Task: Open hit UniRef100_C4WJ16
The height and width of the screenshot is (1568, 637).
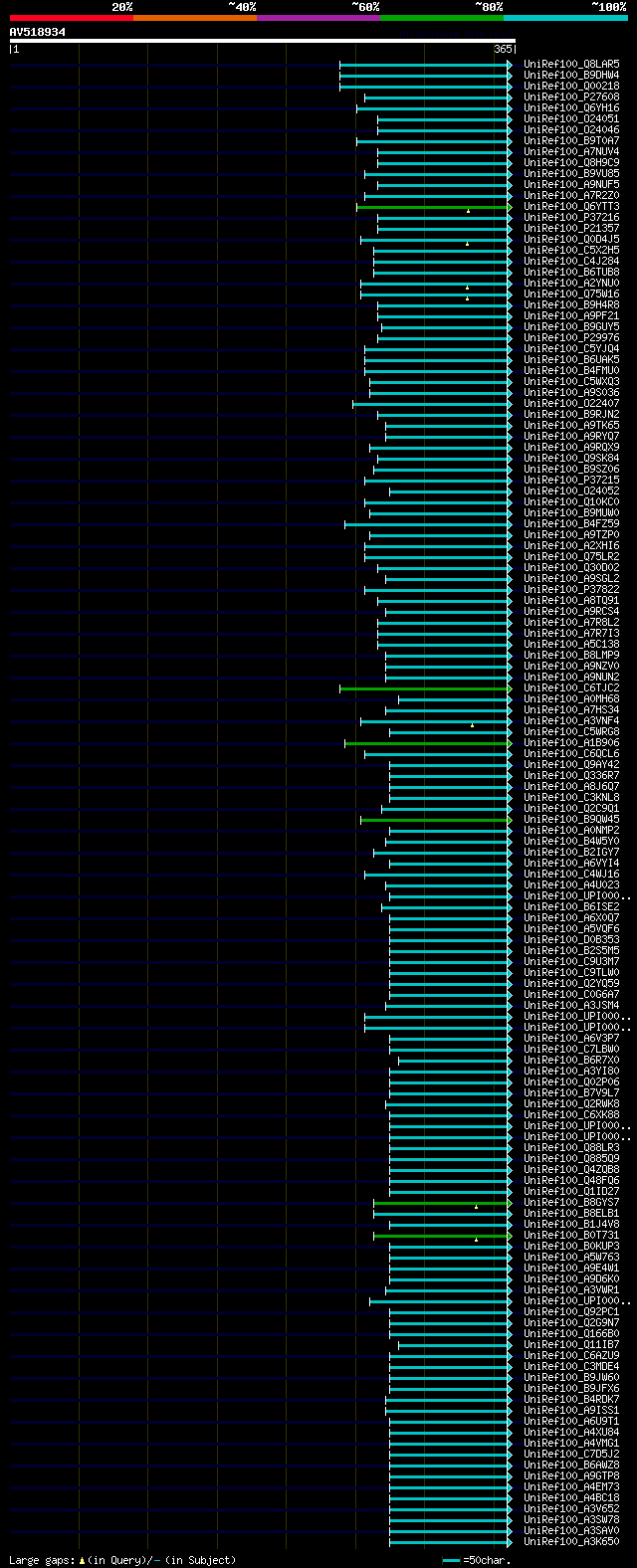Action: (571, 874)
